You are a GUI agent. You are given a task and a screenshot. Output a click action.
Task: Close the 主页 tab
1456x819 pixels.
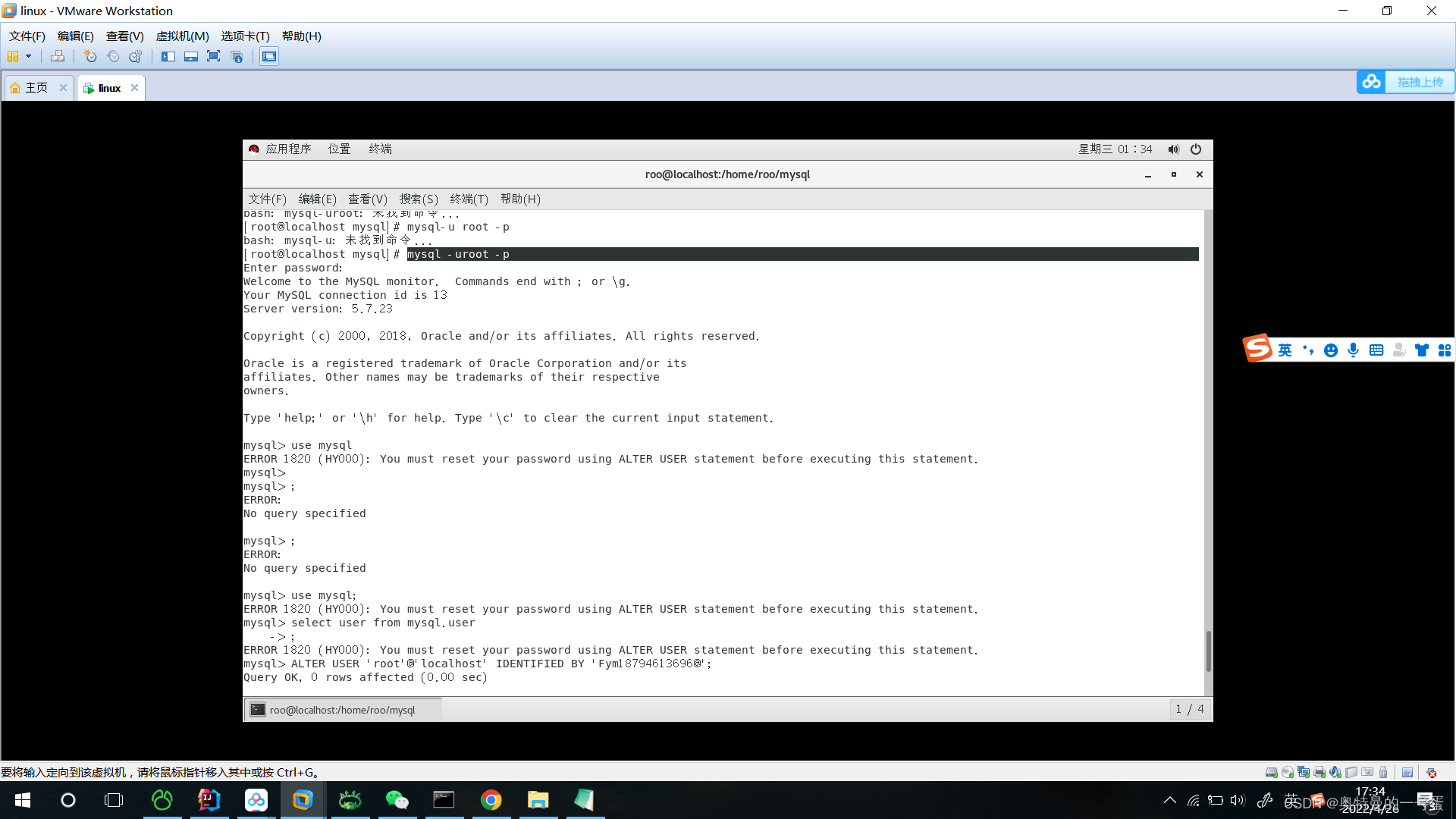(64, 87)
